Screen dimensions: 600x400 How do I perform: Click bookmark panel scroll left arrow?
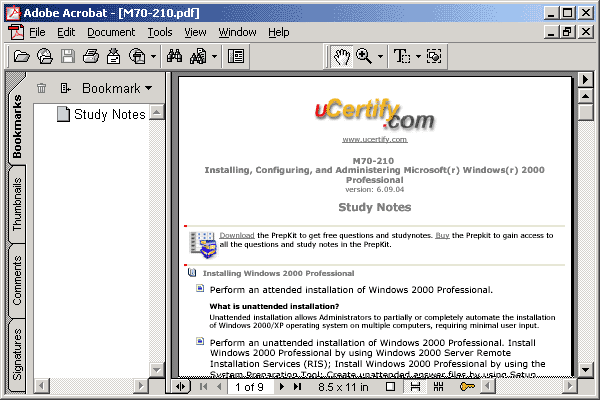(x=41, y=385)
